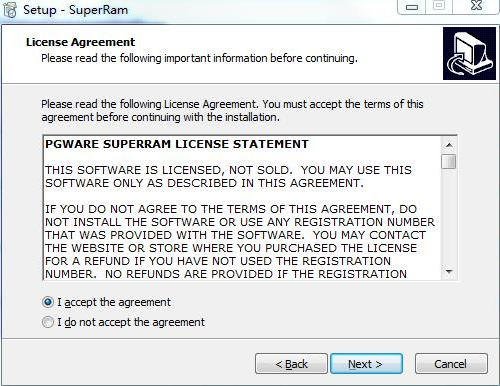Click the license scrollbar up arrow
This screenshot has width=500, height=386.
(x=449, y=145)
